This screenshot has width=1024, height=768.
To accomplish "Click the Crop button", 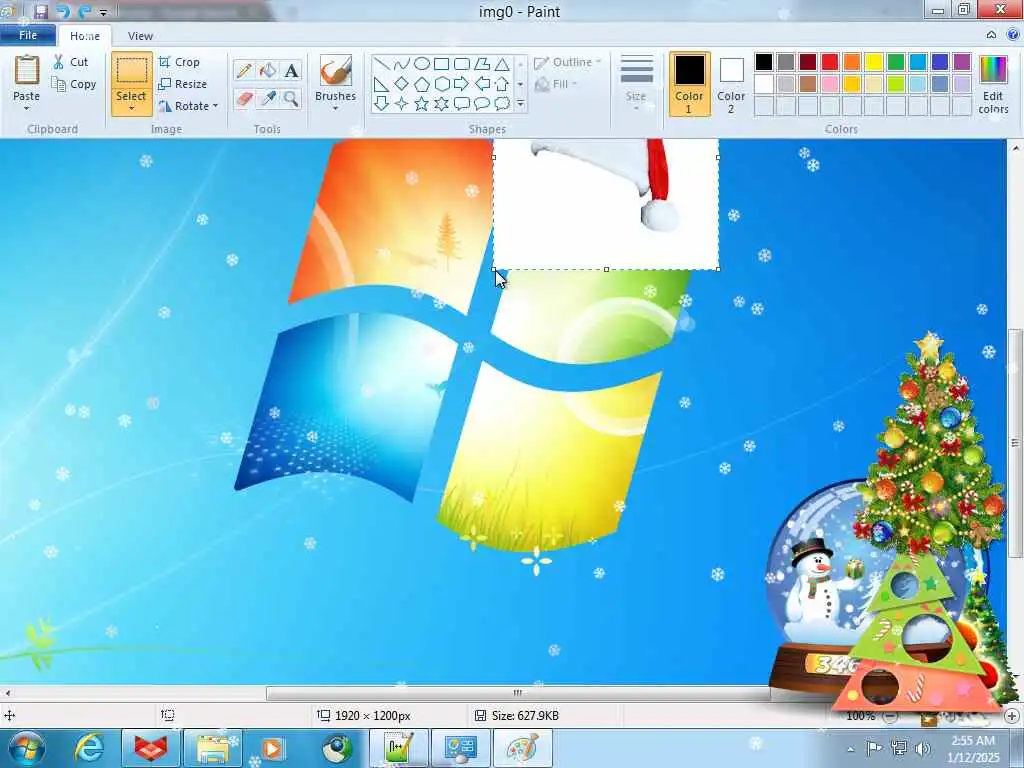I will pos(179,62).
